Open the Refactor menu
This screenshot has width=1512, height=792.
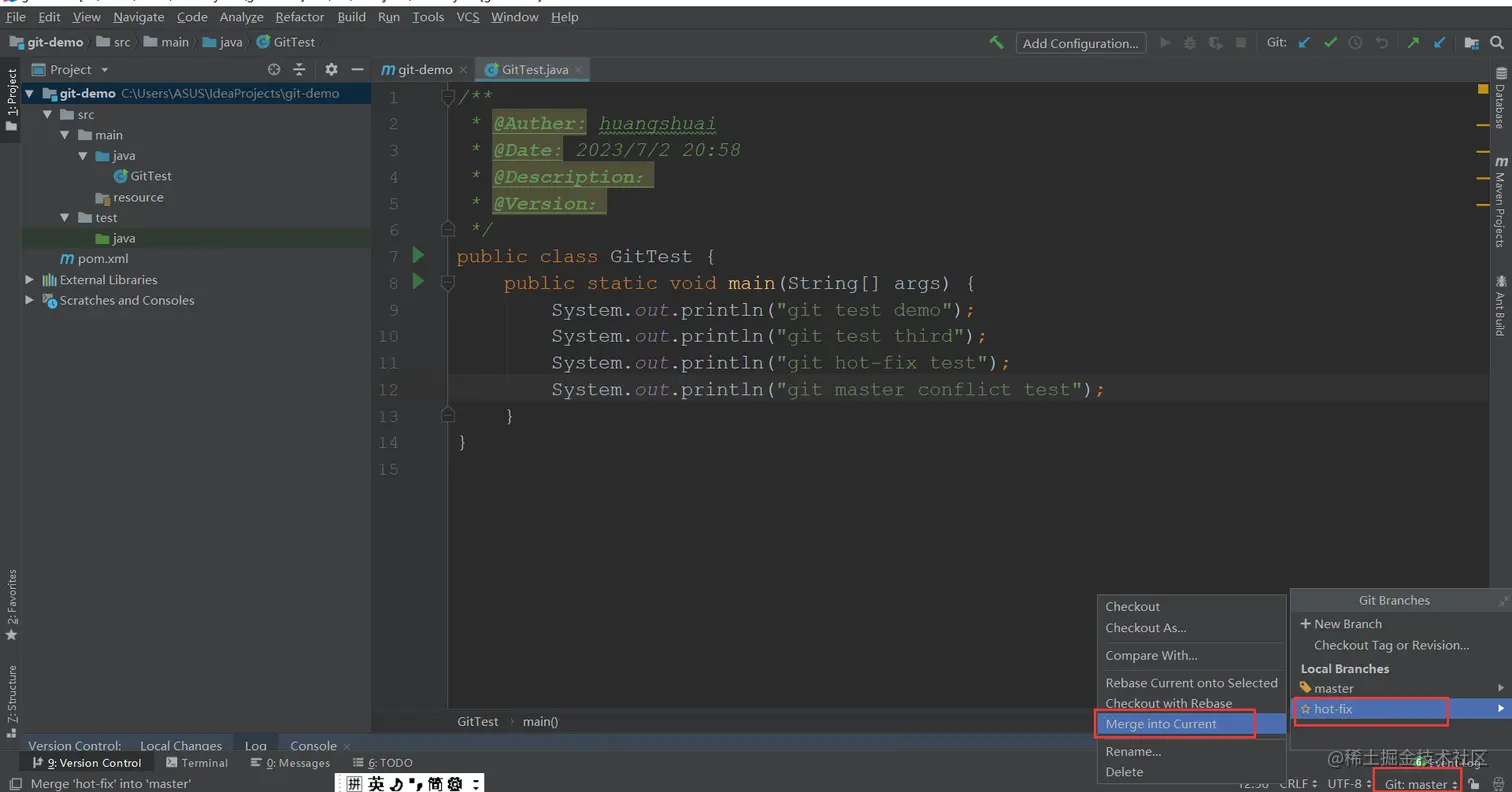pyautogui.click(x=300, y=17)
